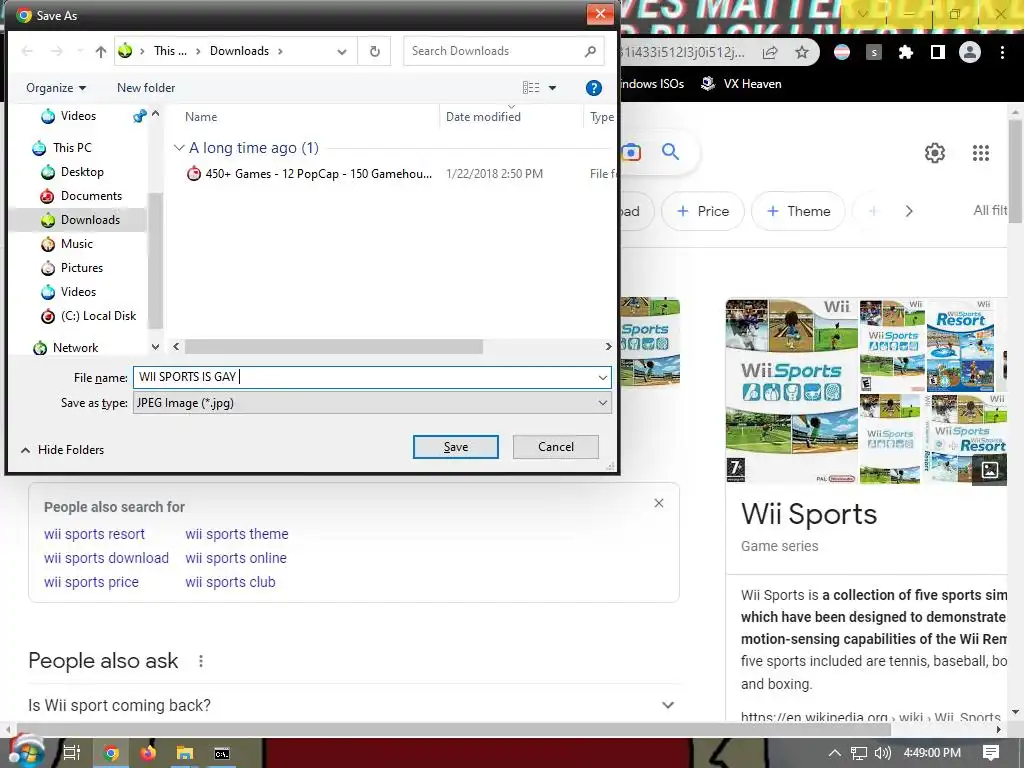Select Network in the folder tree
Screen dimensions: 1024x768
[x=75, y=348]
